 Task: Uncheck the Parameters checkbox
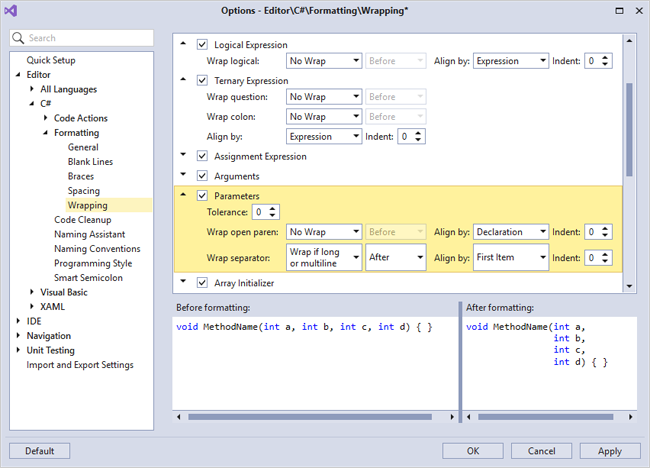pos(203,195)
